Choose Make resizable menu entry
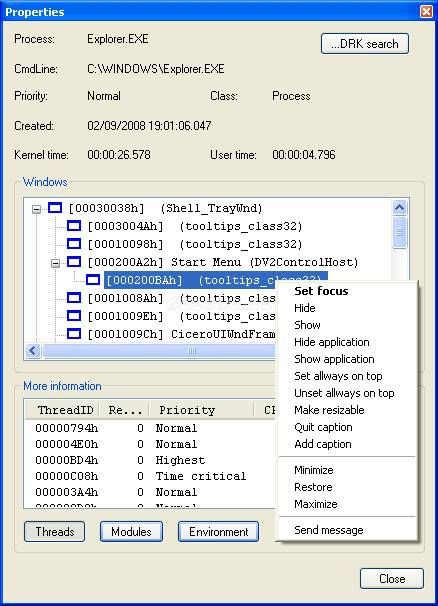Screen dimensions: 438x606 pos(329,410)
